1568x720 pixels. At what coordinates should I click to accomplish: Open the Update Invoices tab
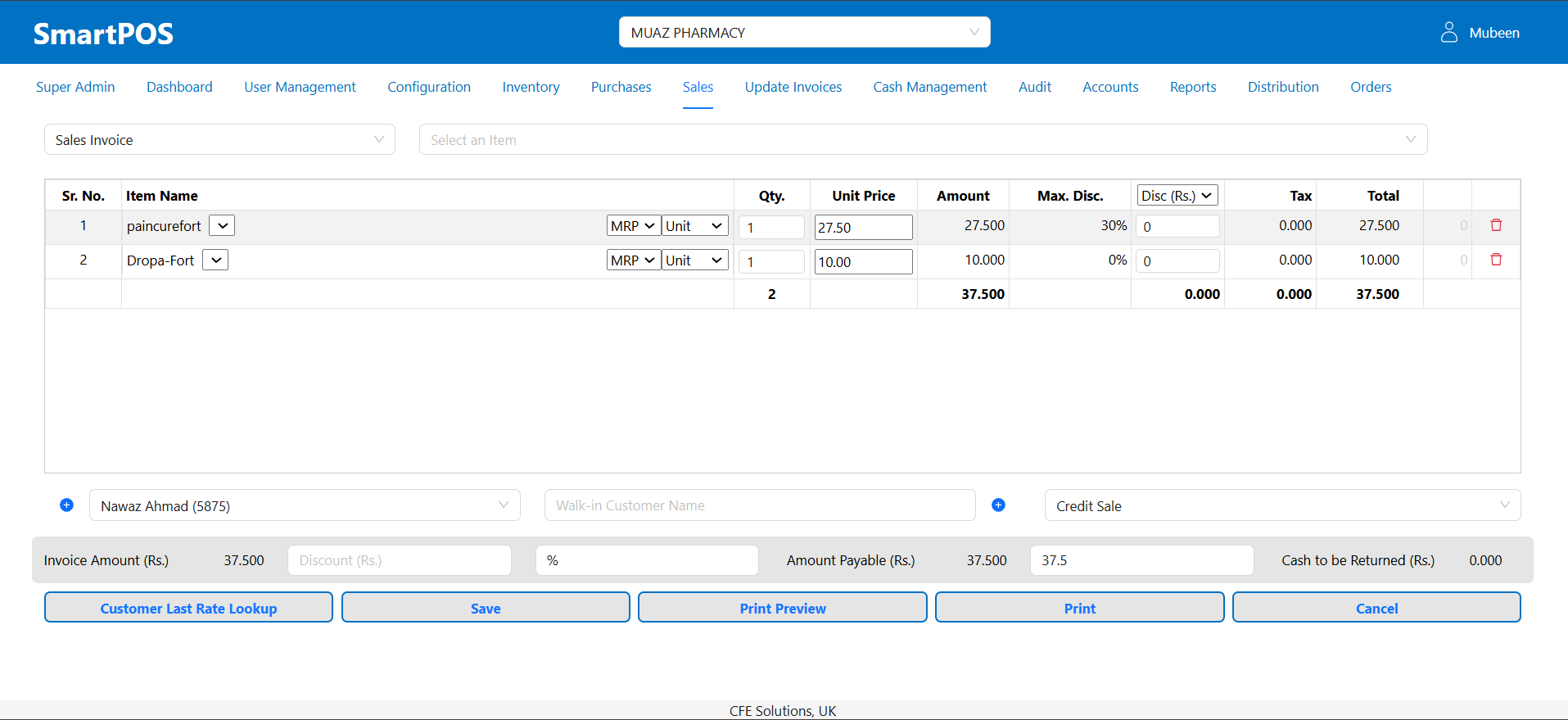[793, 87]
